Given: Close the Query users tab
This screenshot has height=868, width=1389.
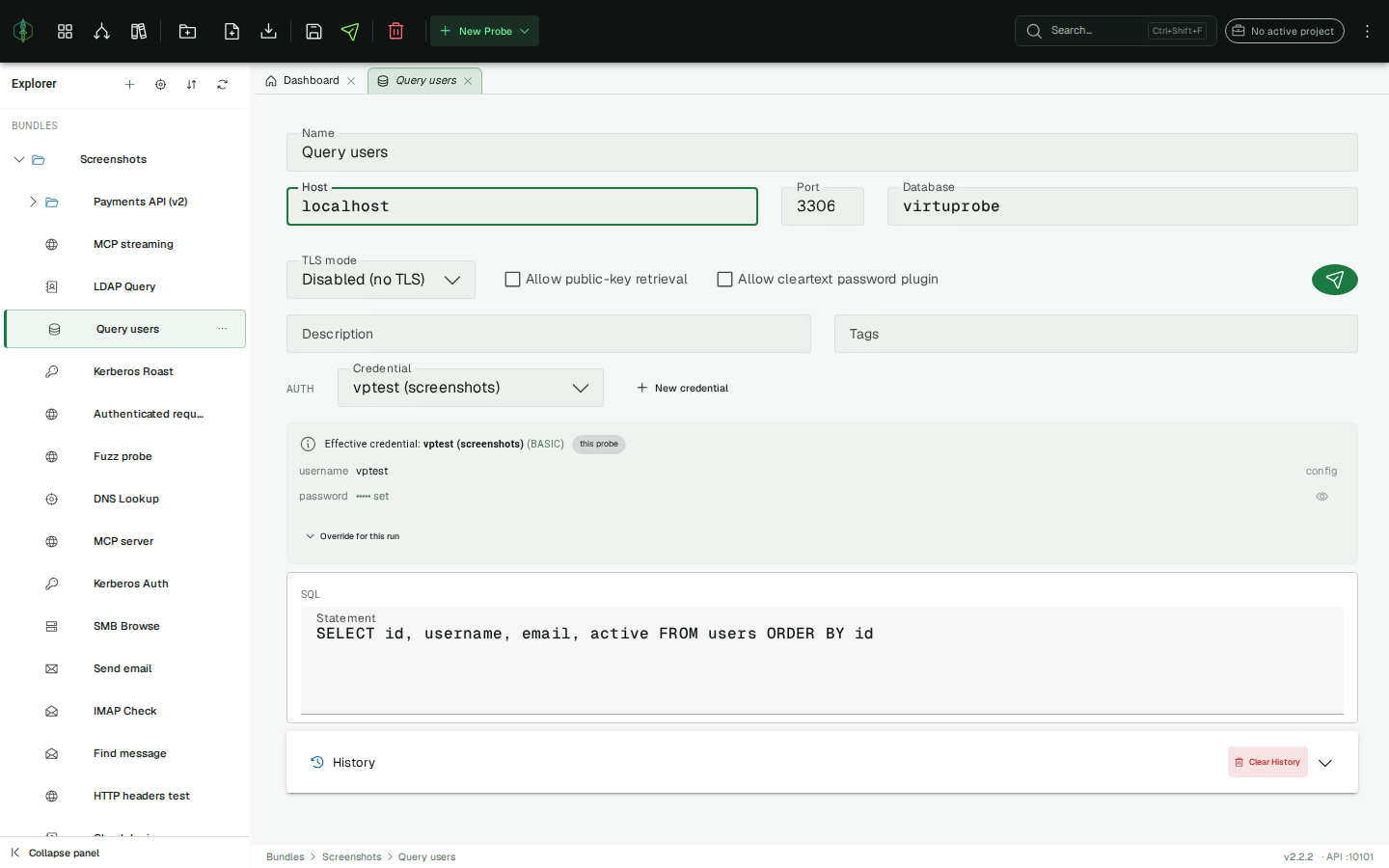Looking at the screenshot, I should coord(468,81).
